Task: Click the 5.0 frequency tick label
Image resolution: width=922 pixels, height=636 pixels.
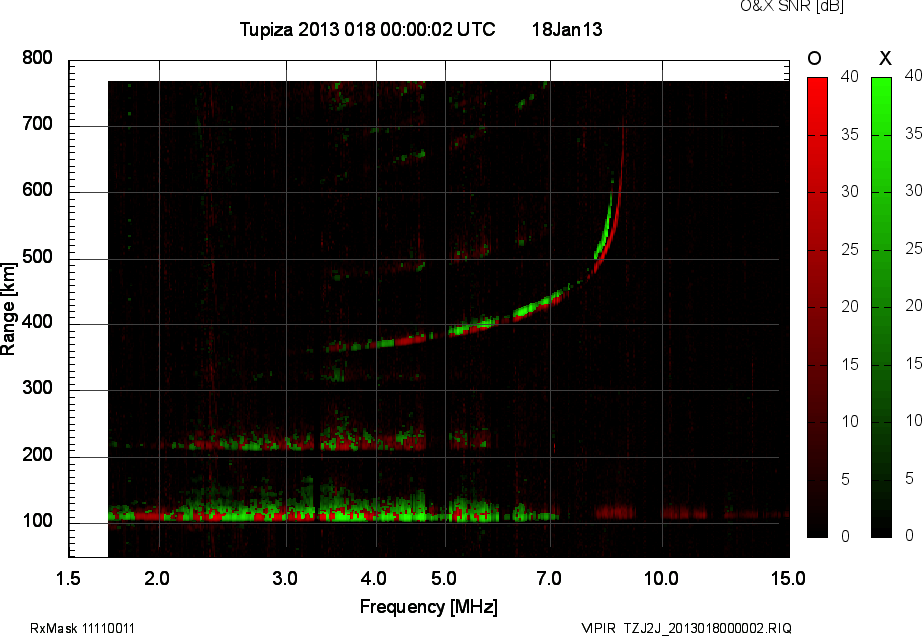Action: click(443, 578)
